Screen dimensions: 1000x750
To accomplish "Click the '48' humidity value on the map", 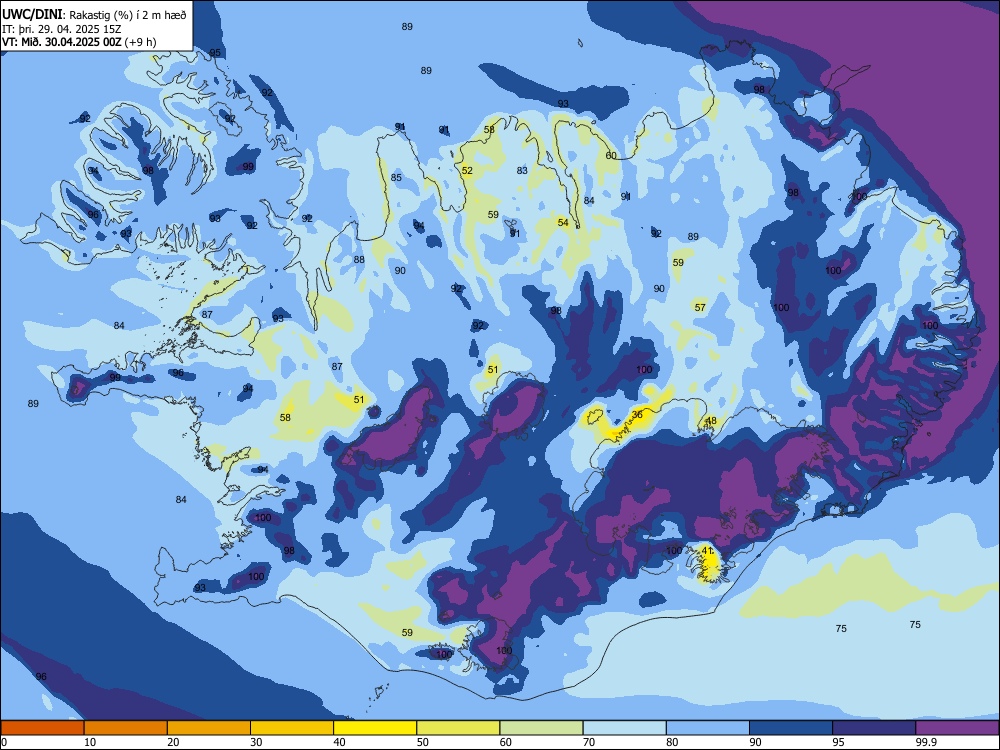I will pyautogui.click(x=711, y=420).
